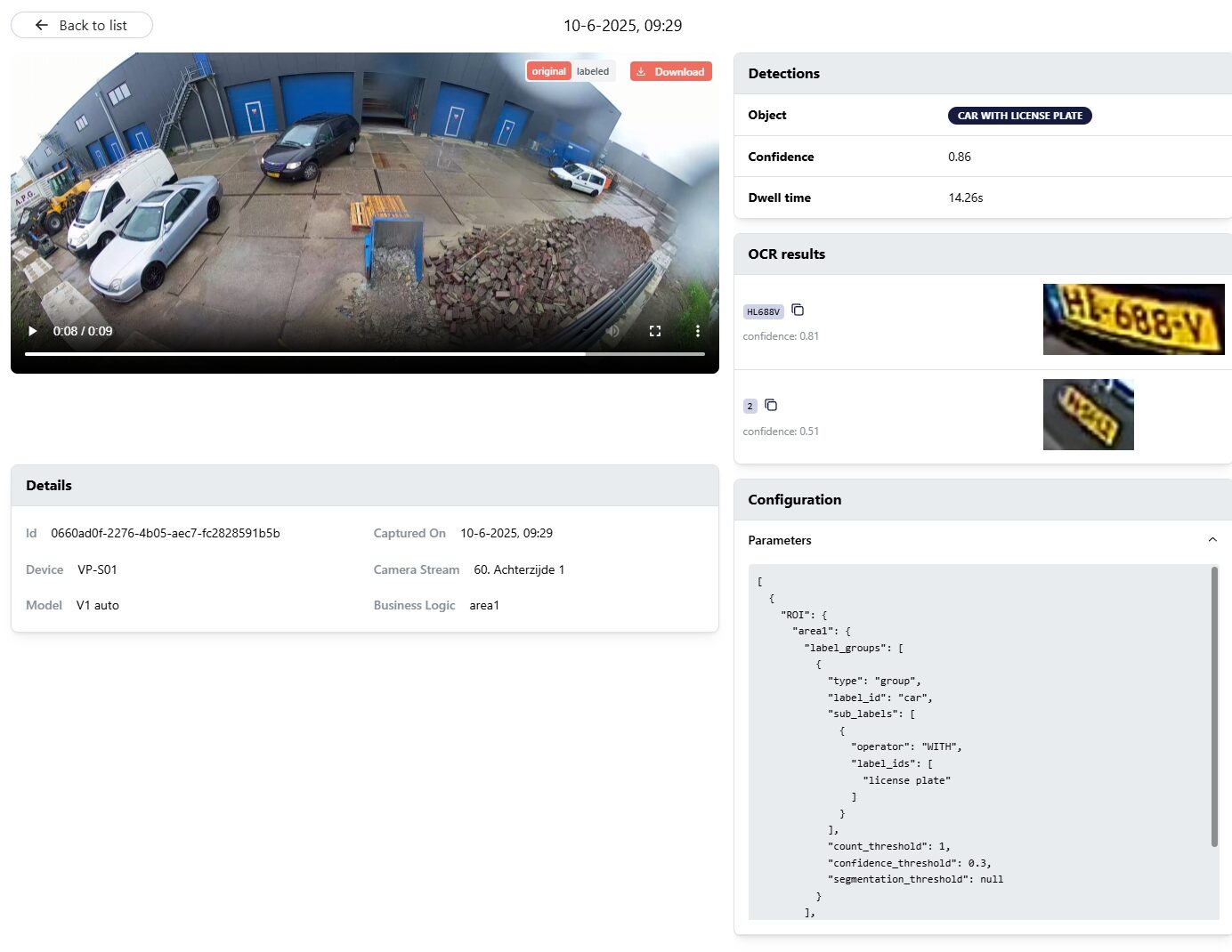Open the second blurry plate thumbnail
Viewport: 1232px width, 952px height.
pos(1088,415)
